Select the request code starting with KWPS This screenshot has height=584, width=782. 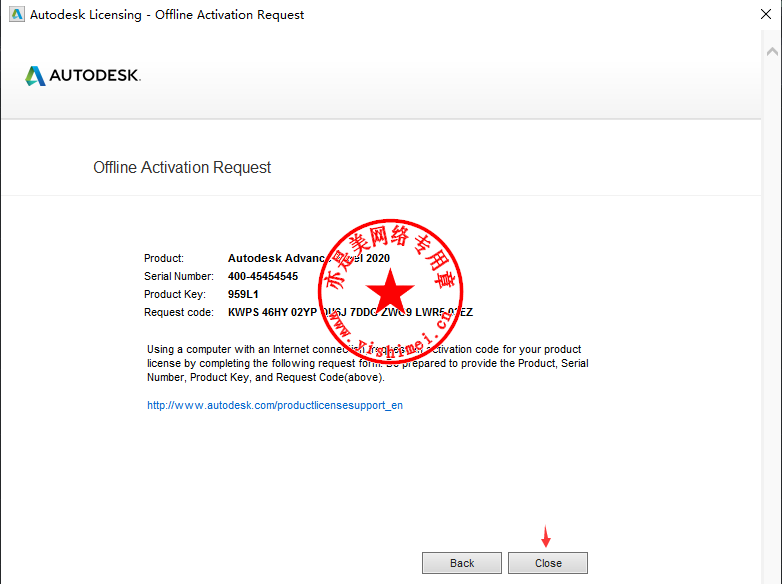pos(350,313)
